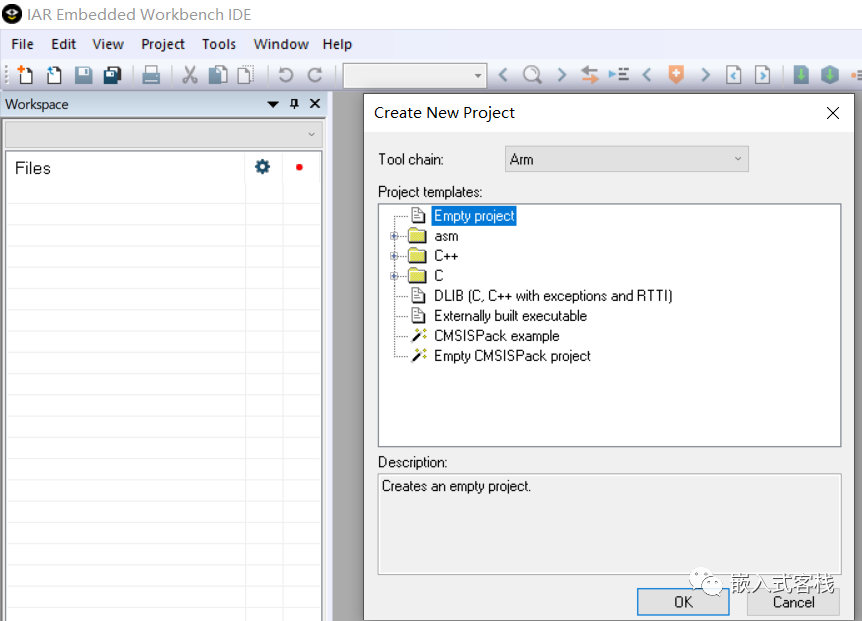Click the New Document toolbar icon

pyautogui.click(x=25, y=75)
